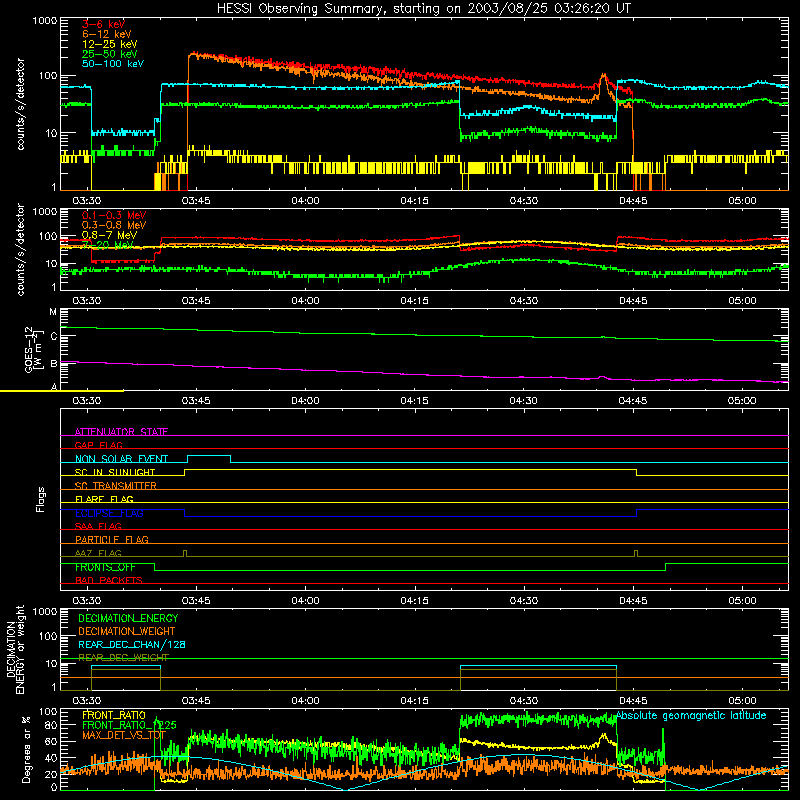Click the 12-25 keV legend label
The height and width of the screenshot is (800, 800).
(110, 44)
